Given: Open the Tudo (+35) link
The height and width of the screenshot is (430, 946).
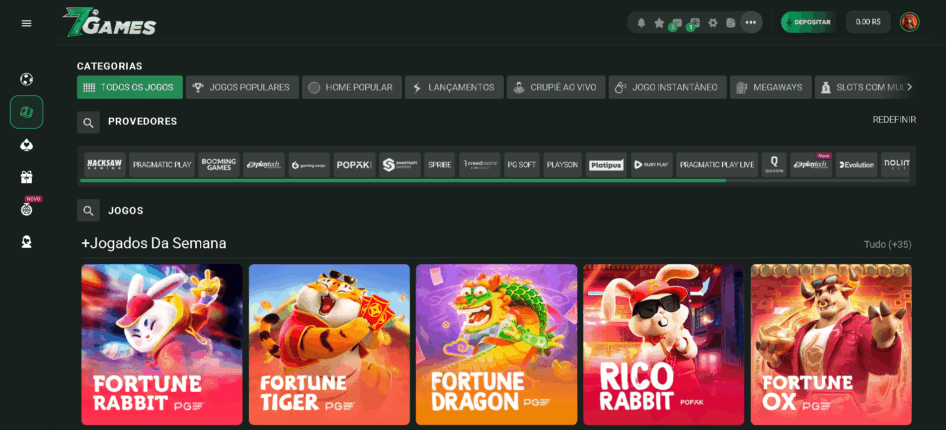Looking at the screenshot, I should (887, 245).
